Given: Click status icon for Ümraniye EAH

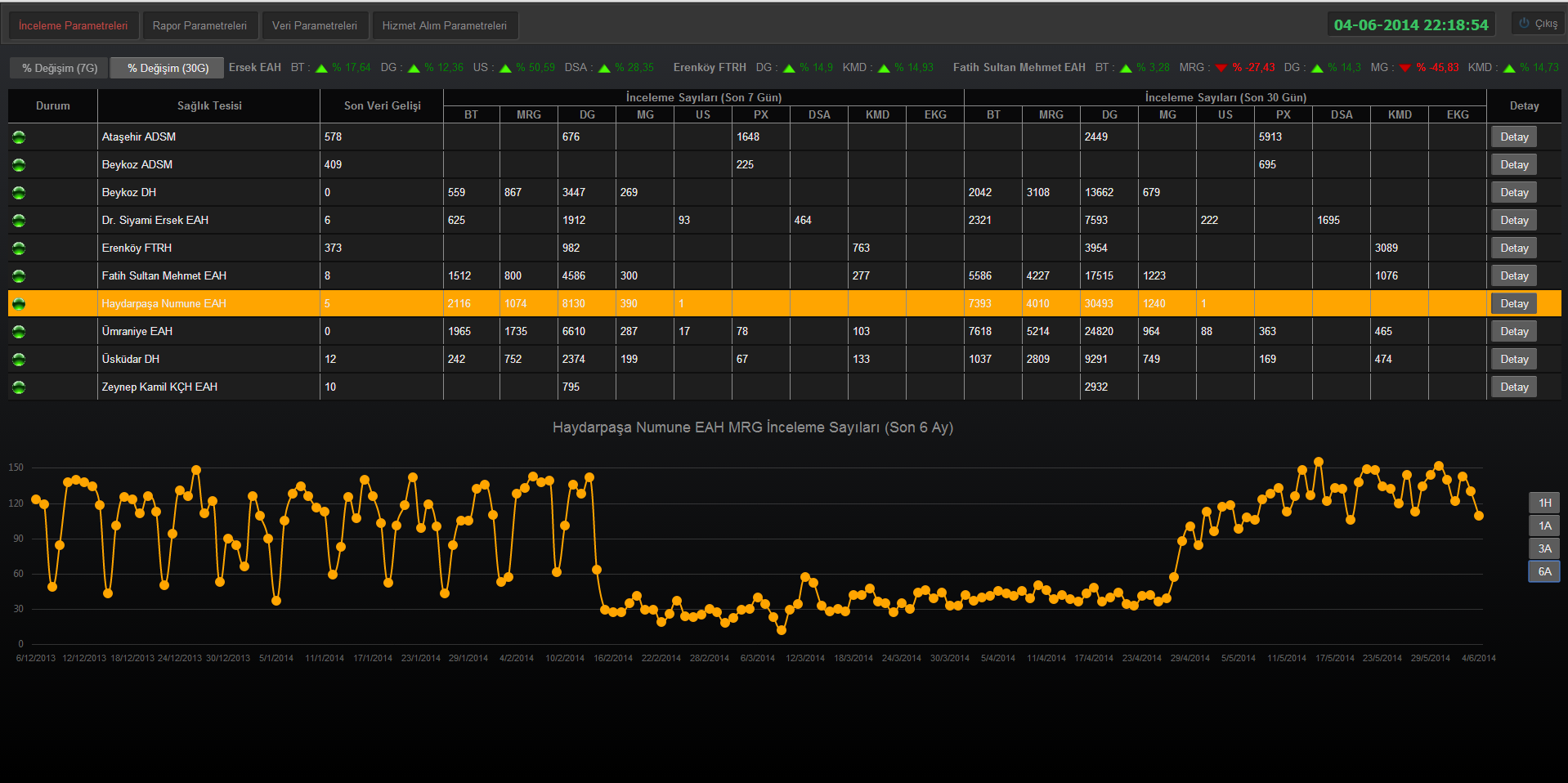Looking at the screenshot, I should coord(19,332).
